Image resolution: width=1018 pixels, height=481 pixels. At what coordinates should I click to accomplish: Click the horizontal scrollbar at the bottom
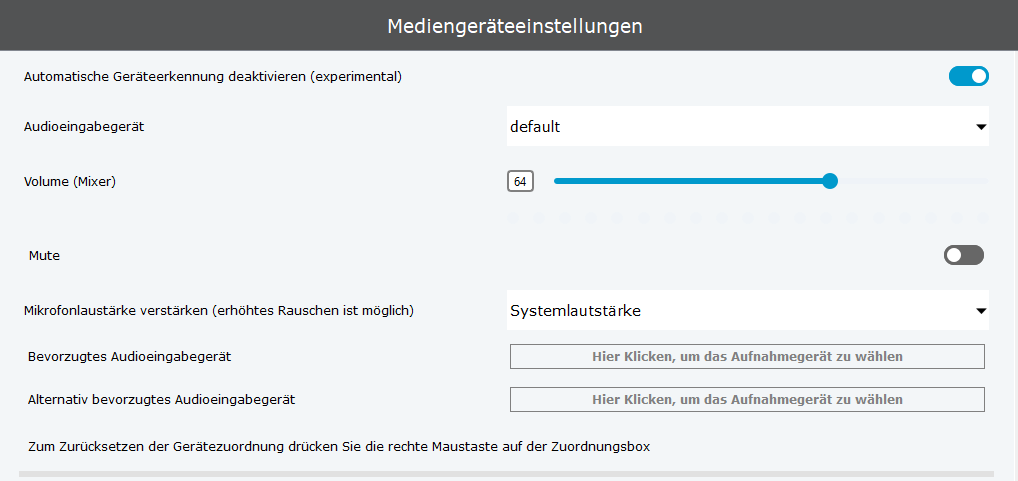pyautogui.click(x=506, y=474)
